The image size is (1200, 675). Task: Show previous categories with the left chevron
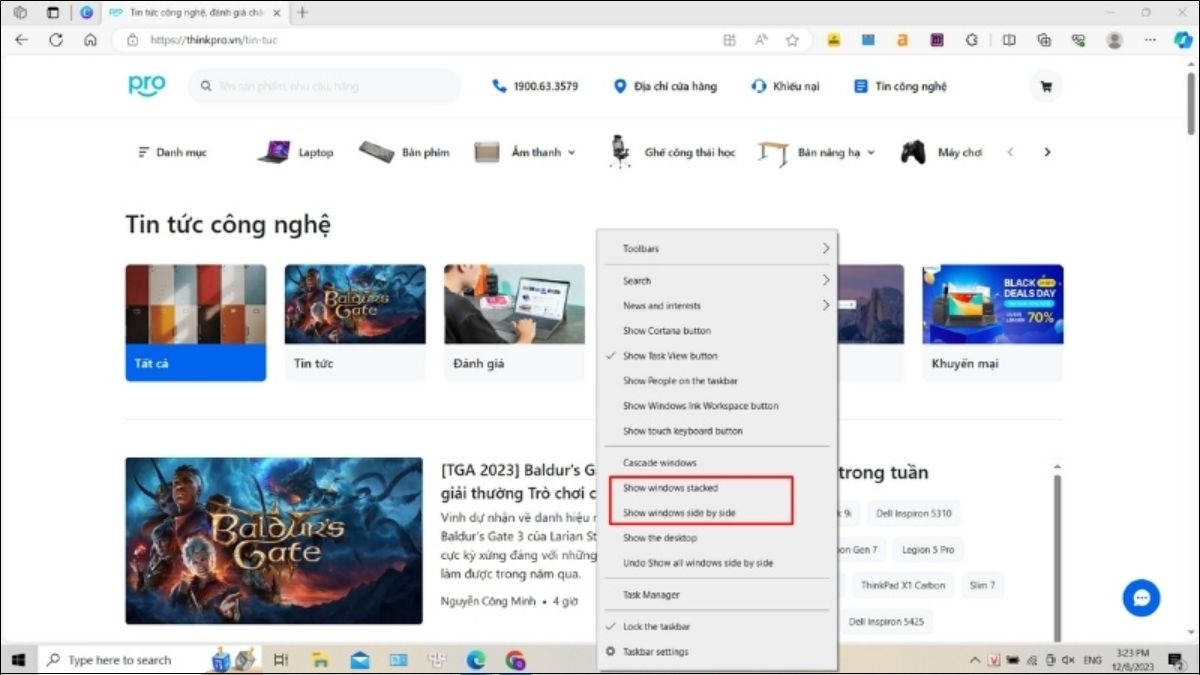click(1010, 152)
